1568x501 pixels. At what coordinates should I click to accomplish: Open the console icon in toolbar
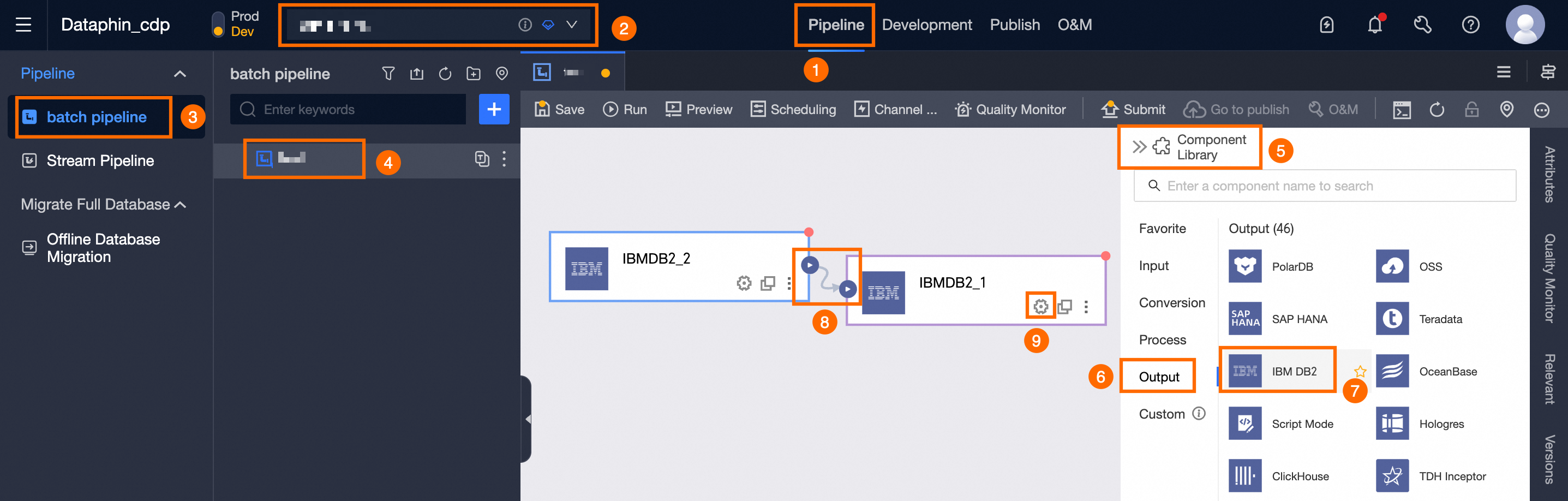[1401, 110]
